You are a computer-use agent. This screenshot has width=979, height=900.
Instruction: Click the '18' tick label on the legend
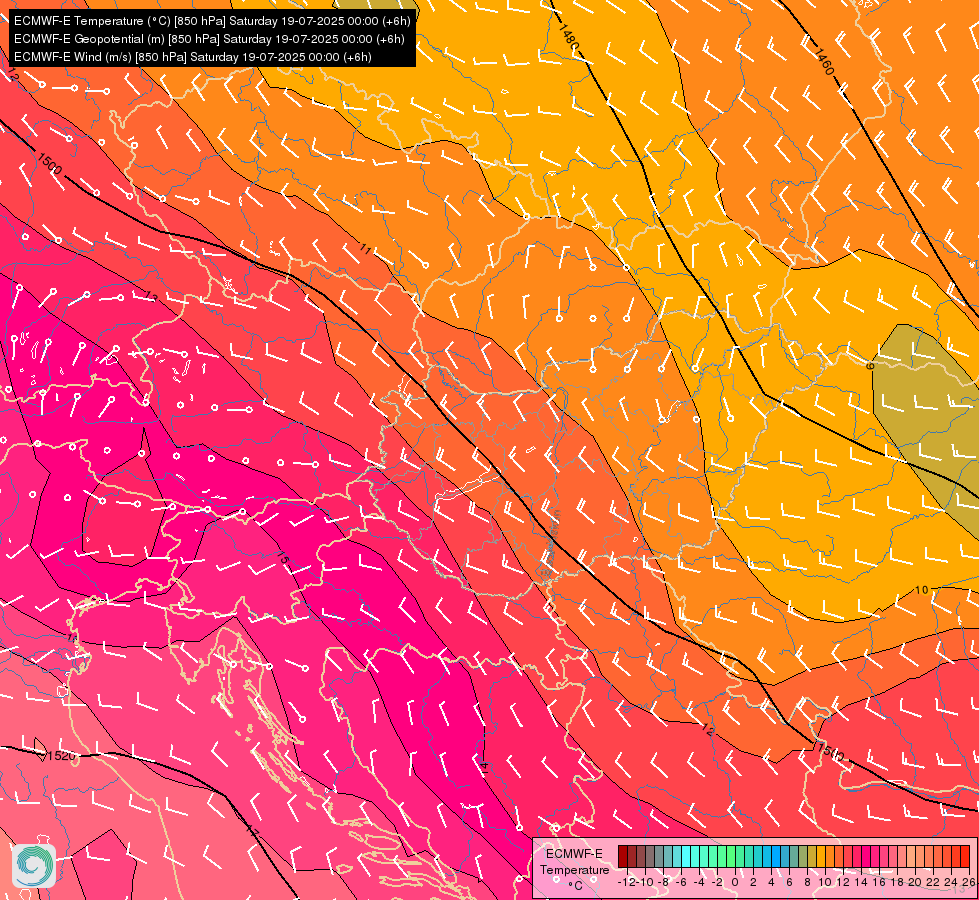[x=897, y=883]
